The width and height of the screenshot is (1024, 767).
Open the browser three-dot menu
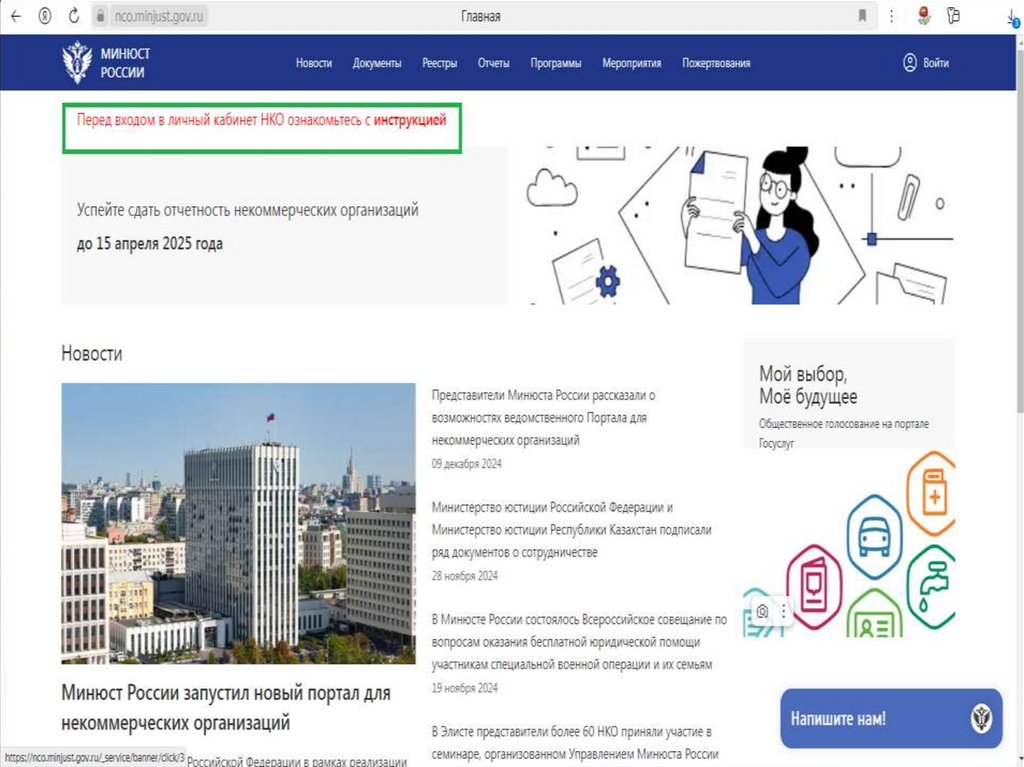click(891, 16)
